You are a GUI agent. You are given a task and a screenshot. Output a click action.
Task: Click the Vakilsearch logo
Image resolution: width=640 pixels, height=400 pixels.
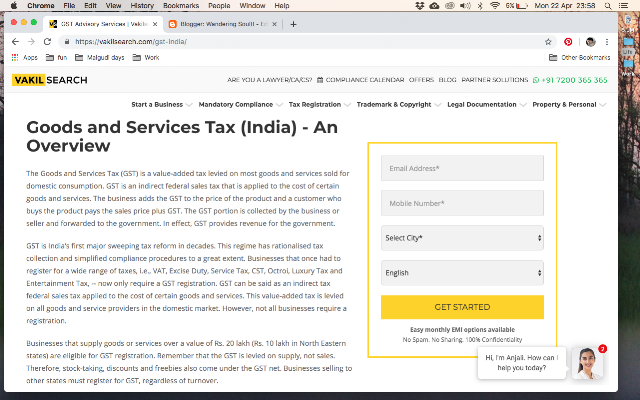tap(49, 80)
